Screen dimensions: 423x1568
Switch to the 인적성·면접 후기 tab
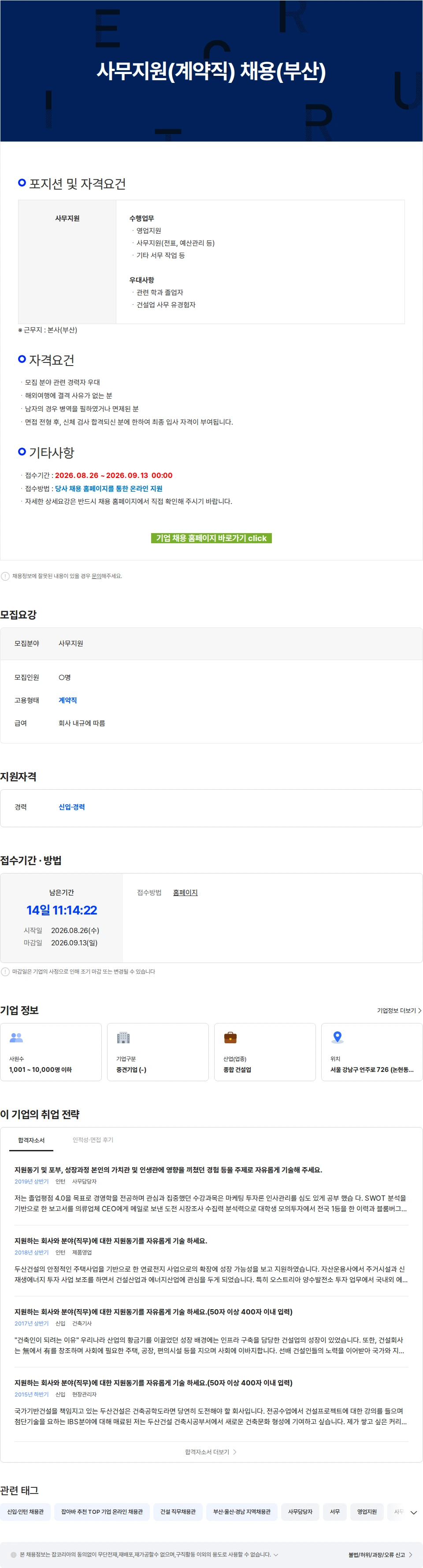(93, 1139)
